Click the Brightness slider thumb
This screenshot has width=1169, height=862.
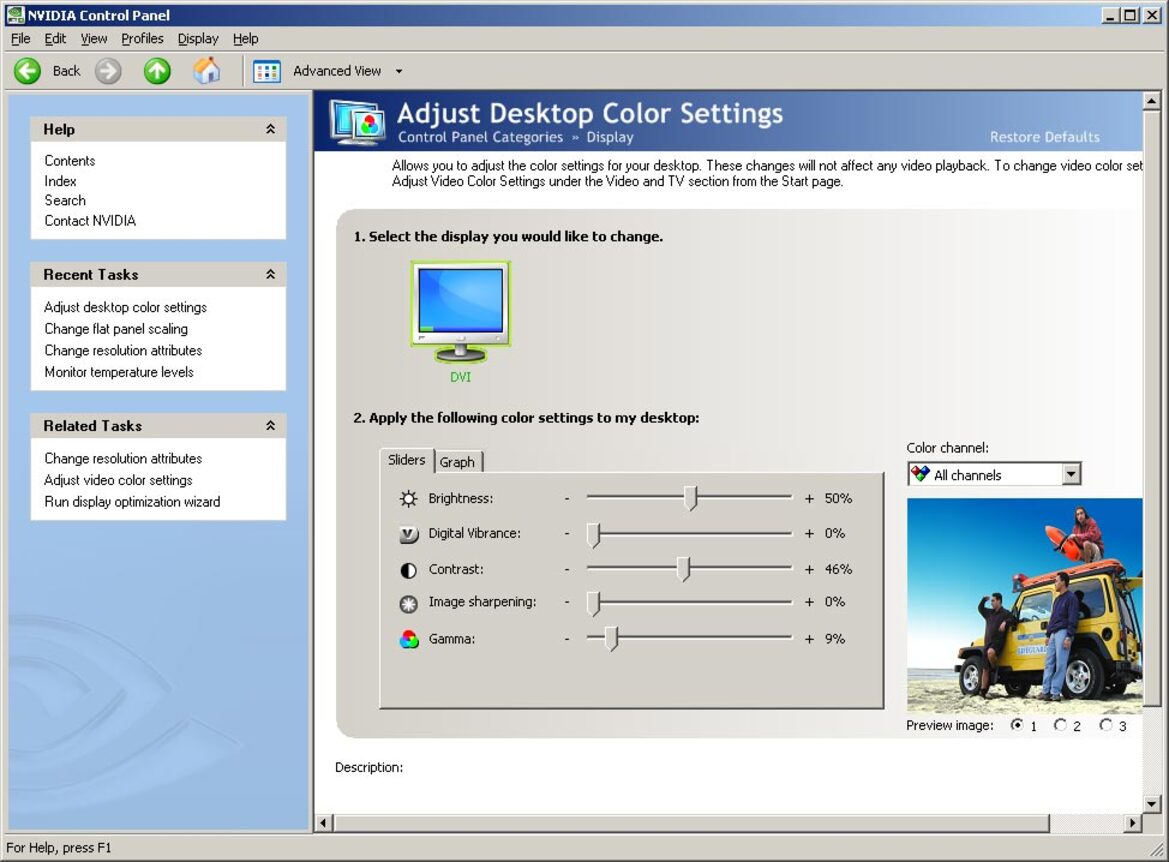click(x=690, y=498)
